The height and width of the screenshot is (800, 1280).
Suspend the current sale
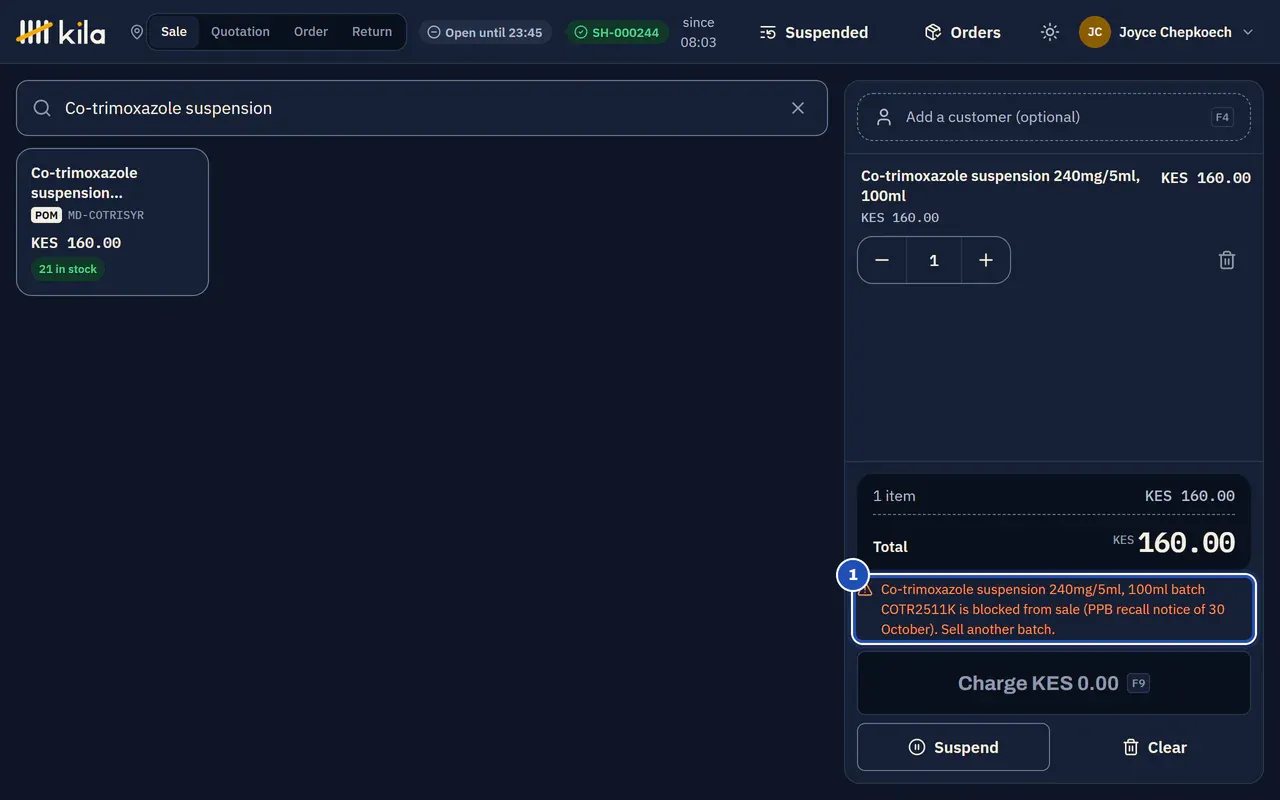pos(953,747)
